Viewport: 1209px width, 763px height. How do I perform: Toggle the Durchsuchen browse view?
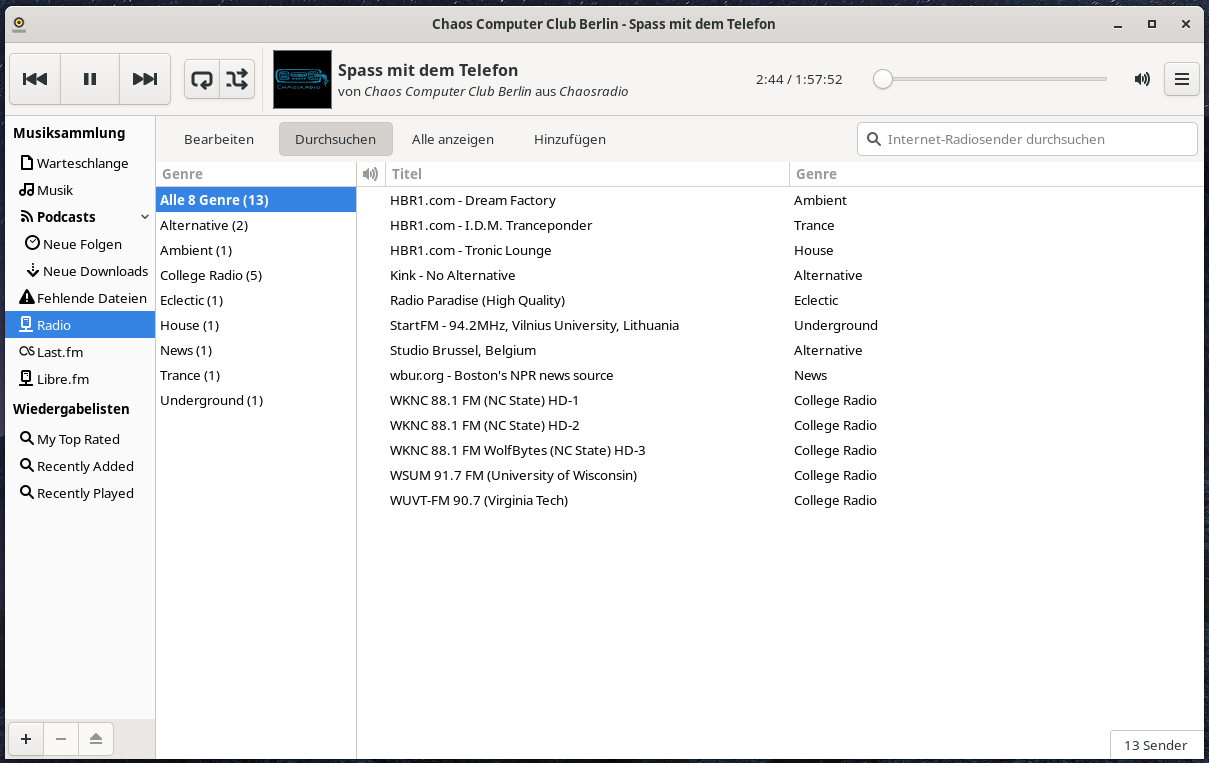pyautogui.click(x=335, y=139)
